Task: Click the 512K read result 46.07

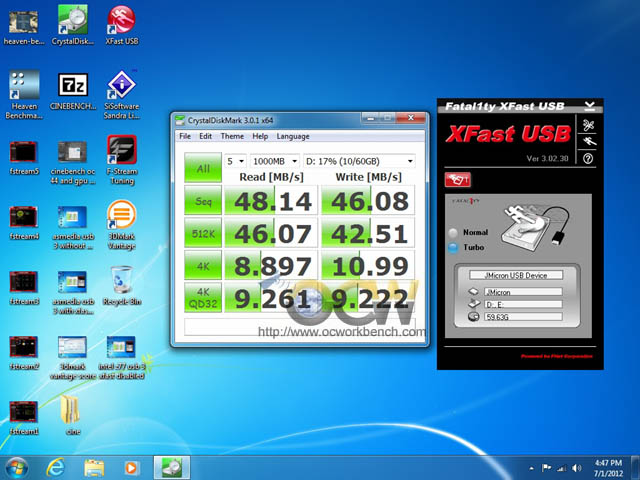Action: pos(271,233)
